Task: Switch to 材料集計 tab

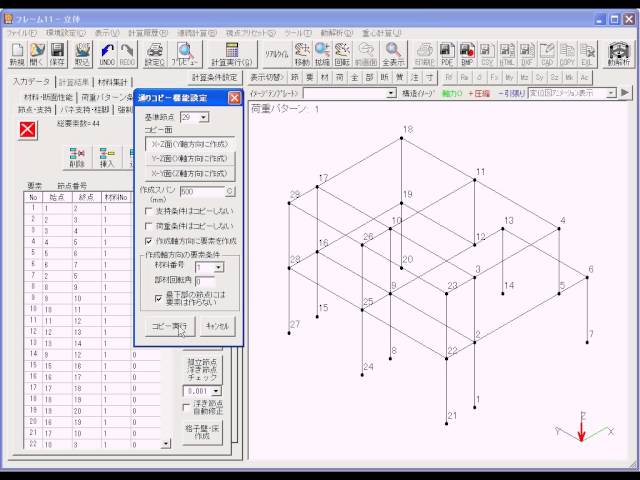Action: tap(112, 82)
